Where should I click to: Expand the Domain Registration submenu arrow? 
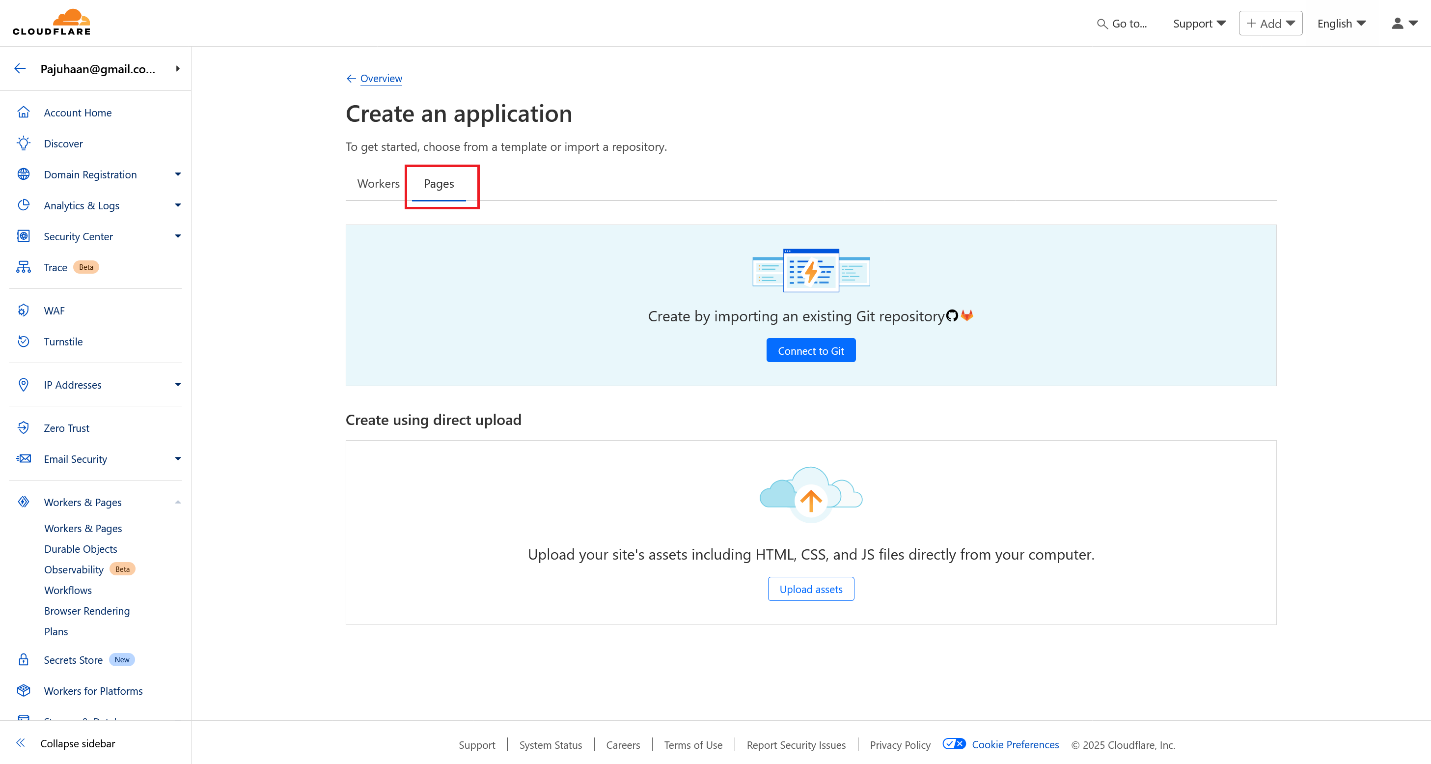click(178, 175)
